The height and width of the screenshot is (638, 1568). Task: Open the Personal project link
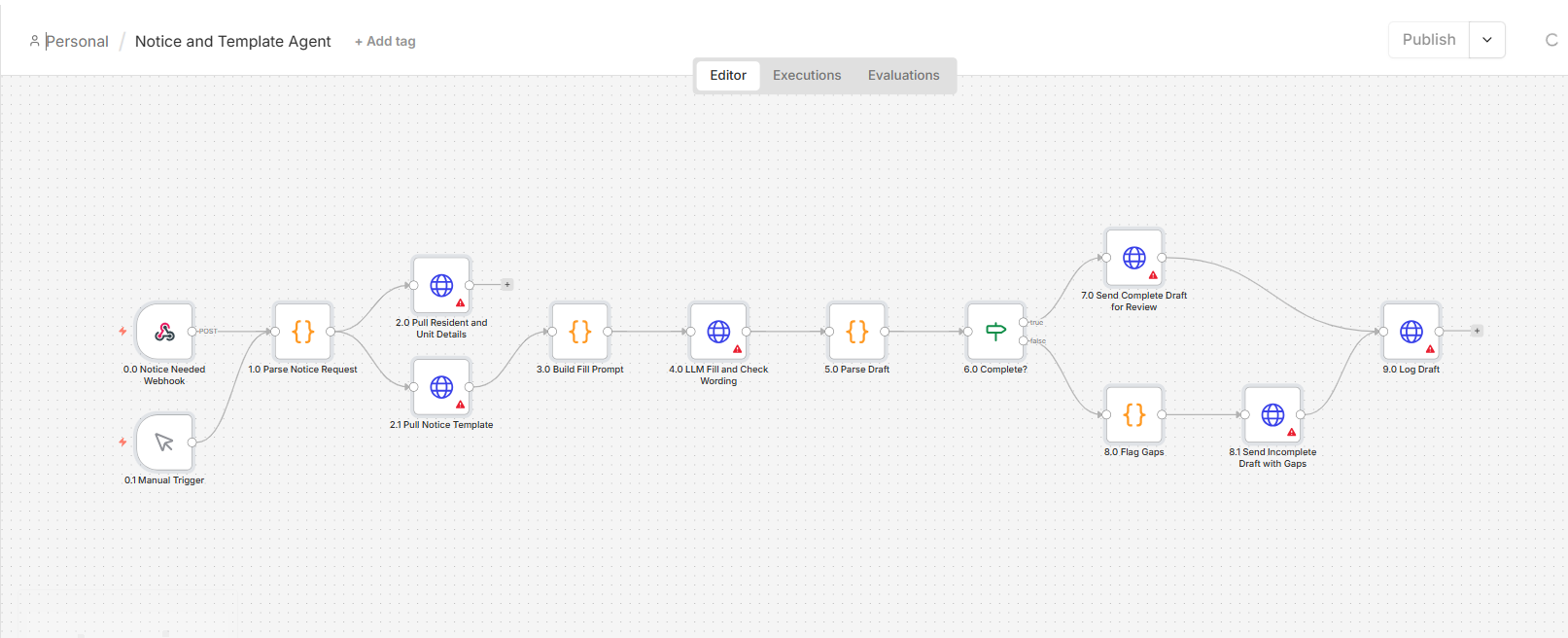coord(77,41)
